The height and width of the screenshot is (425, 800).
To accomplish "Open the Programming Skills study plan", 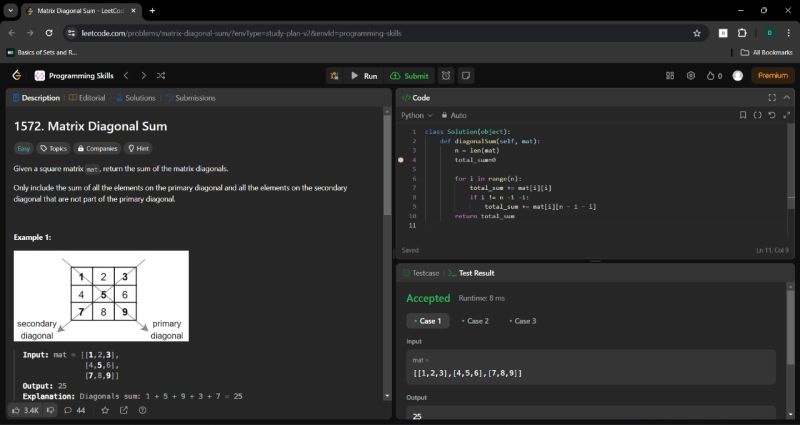I will pos(74,76).
